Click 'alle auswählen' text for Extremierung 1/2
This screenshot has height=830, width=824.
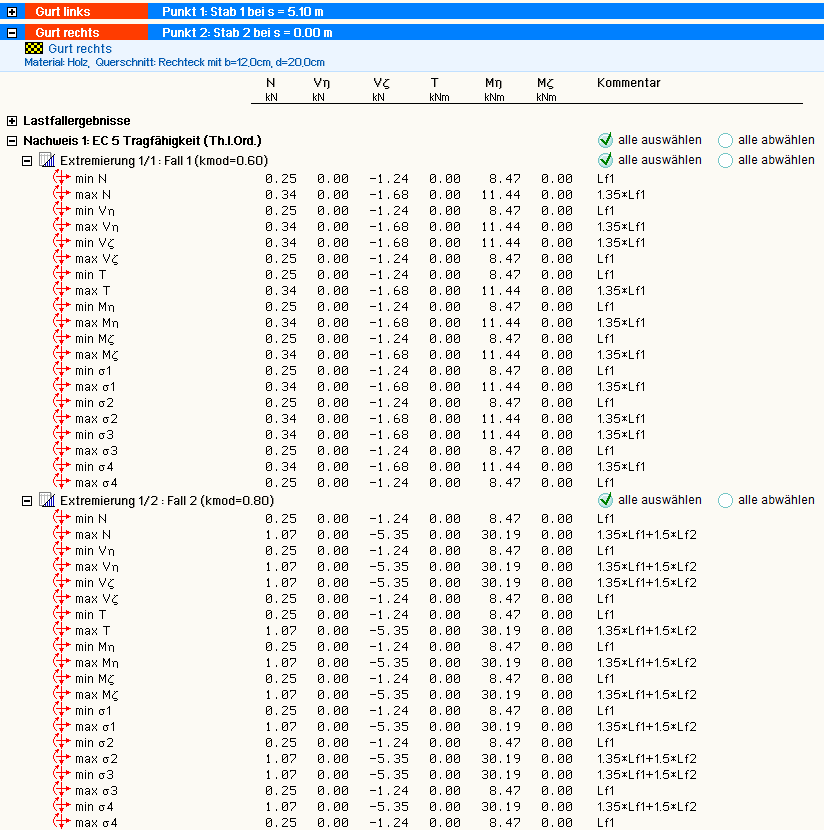(x=659, y=500)
